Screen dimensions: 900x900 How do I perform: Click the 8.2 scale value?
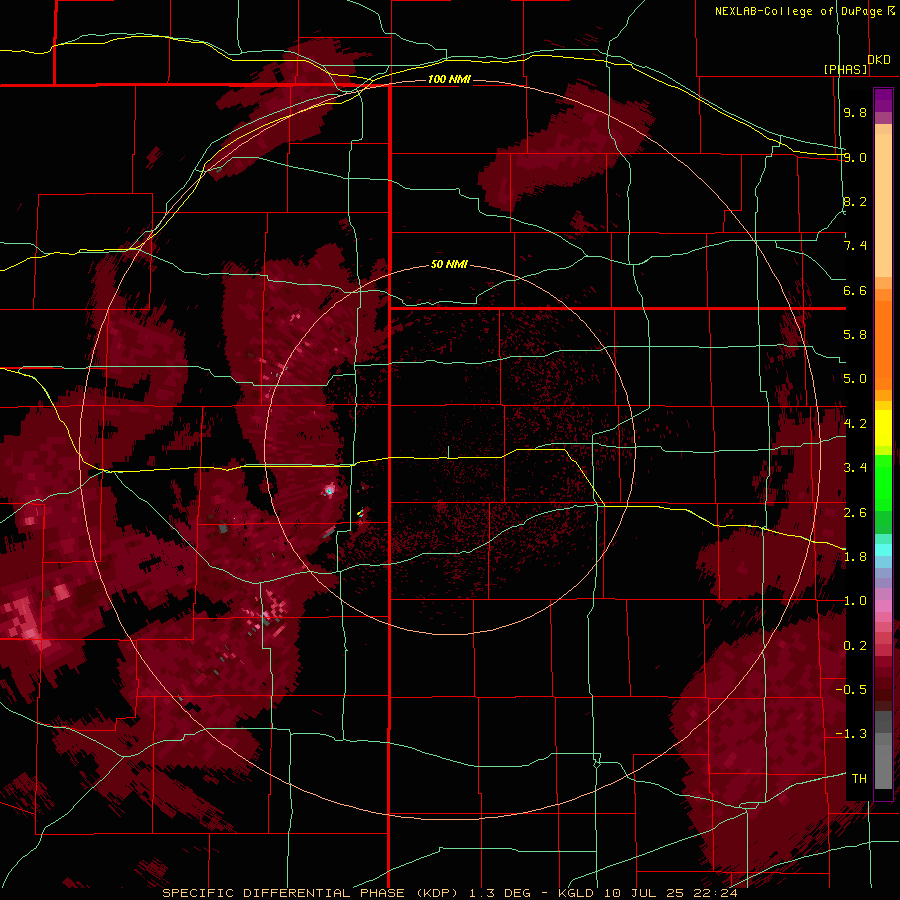(x=855, y=201)
